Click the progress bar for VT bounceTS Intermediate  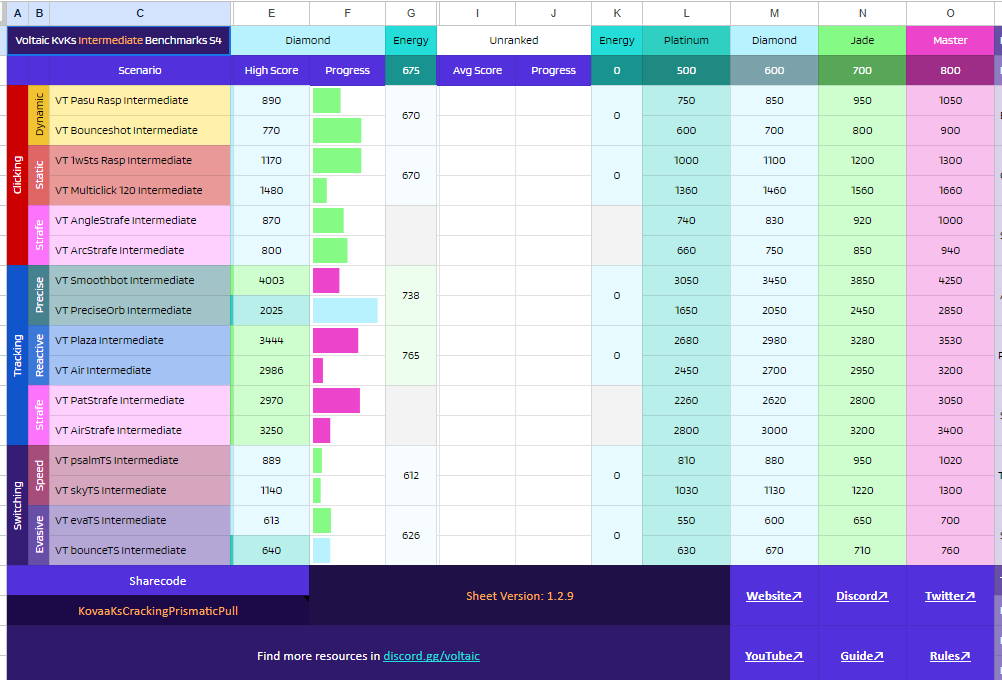321,551
